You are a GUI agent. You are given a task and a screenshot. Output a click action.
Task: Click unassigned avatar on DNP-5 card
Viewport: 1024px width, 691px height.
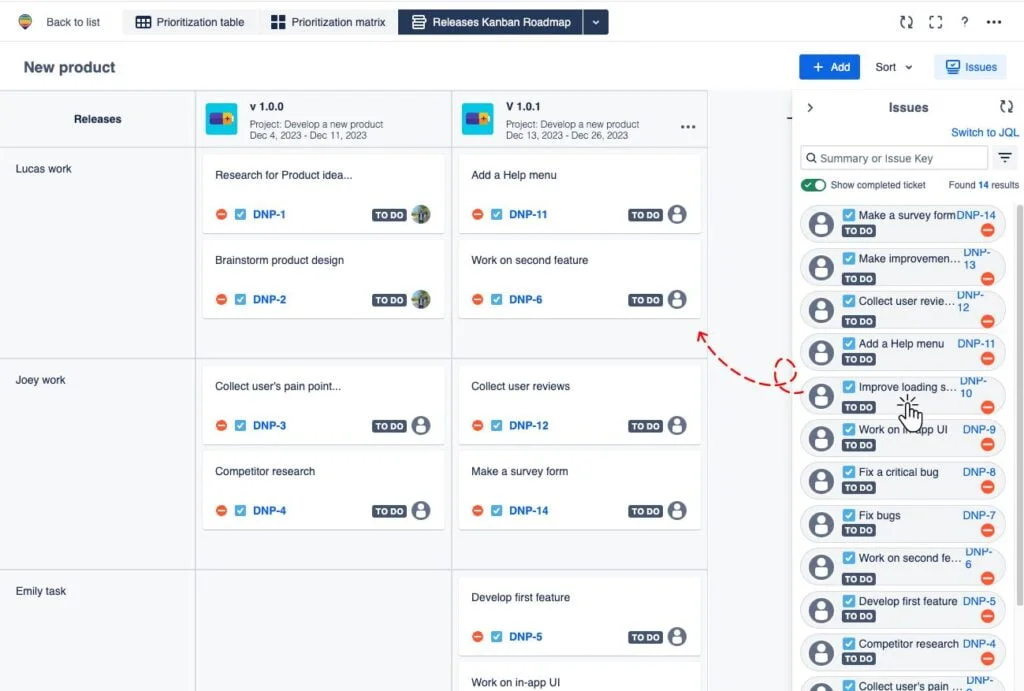[x=677, y=636]
